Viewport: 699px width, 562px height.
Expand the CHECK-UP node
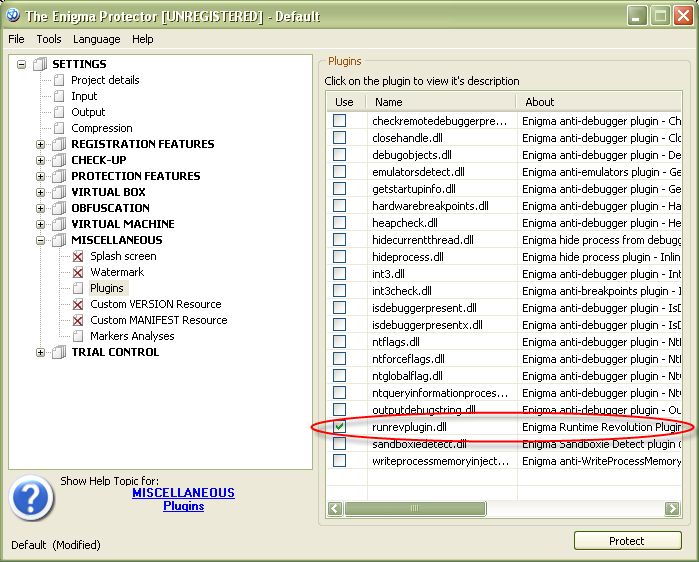(x=40, y=160)
